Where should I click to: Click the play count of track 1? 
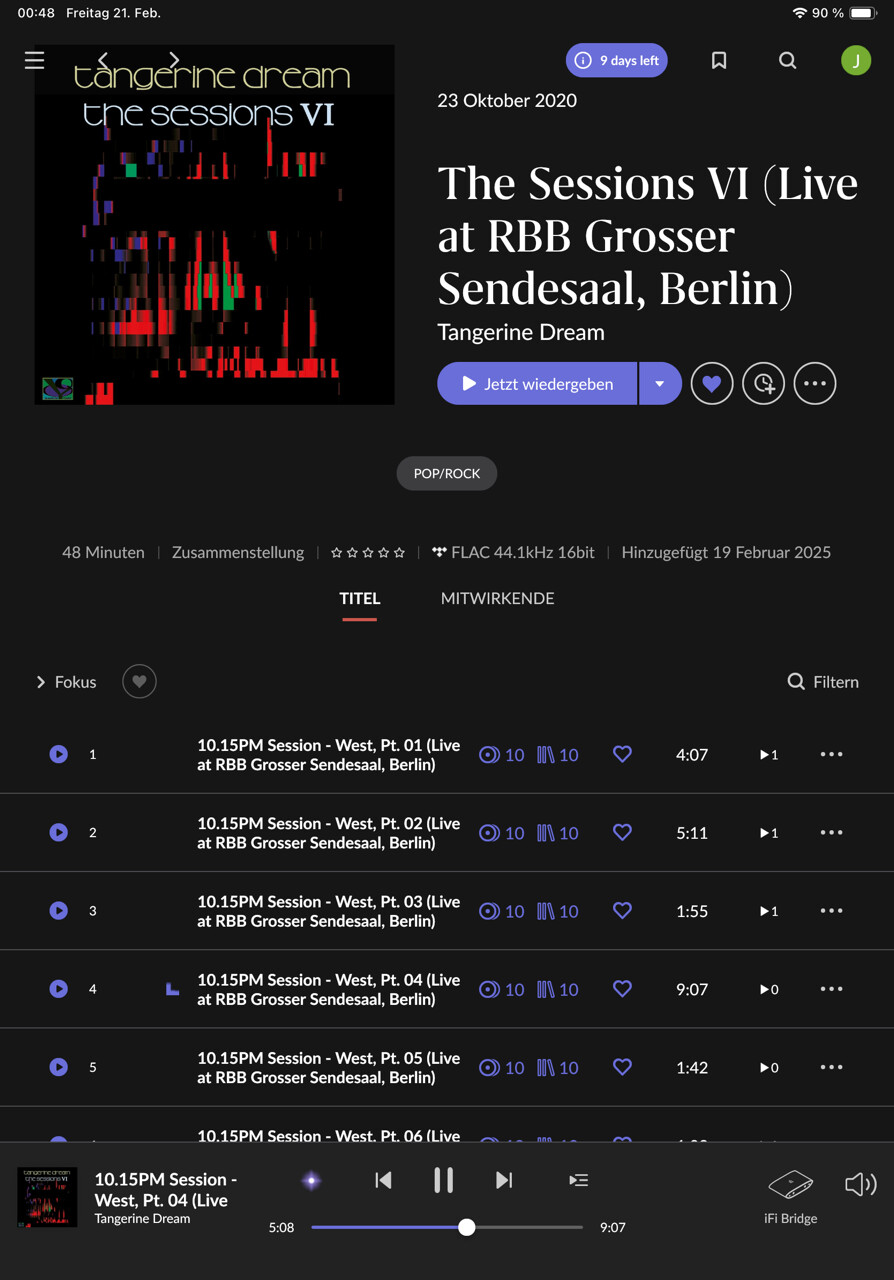[769, 755]
